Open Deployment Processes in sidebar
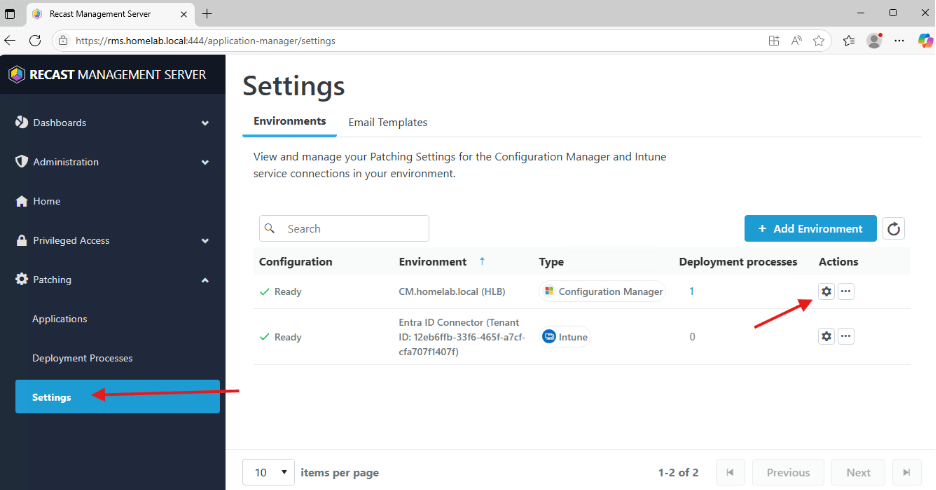This screenshot has width=936, height=490. [x=82, y=358]
